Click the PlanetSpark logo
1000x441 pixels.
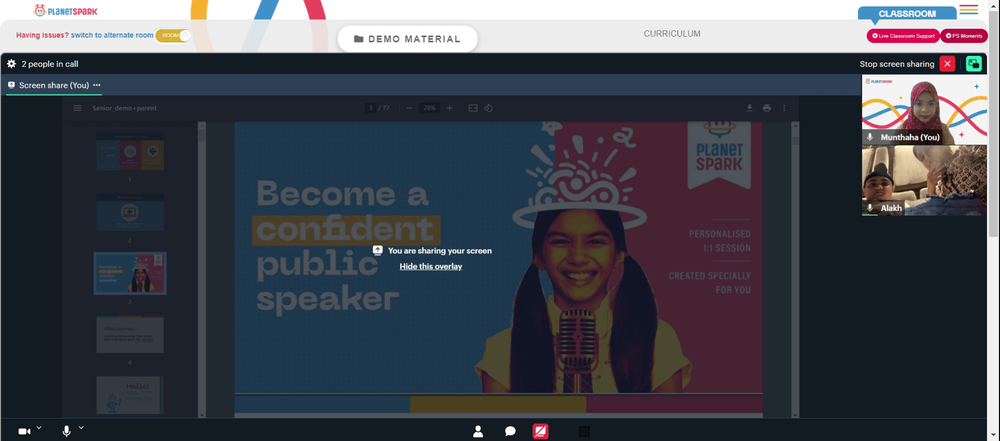(66, 10)
